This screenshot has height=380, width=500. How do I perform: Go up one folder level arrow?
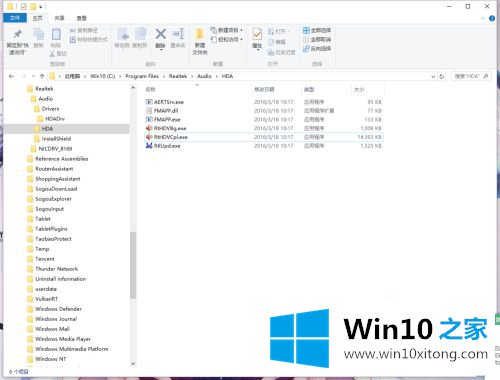click(42, 76)
